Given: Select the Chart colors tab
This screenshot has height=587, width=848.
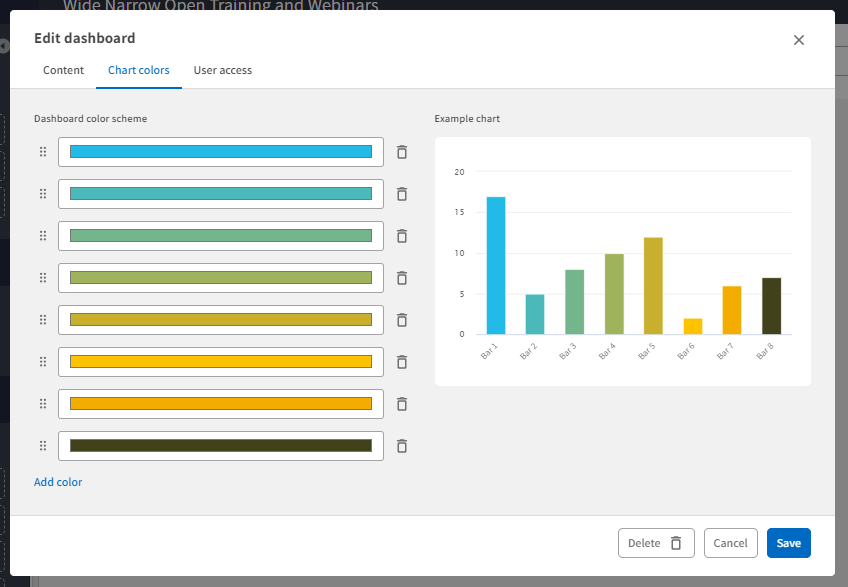Looking at the screenshot, I should [x=138, y=71].
